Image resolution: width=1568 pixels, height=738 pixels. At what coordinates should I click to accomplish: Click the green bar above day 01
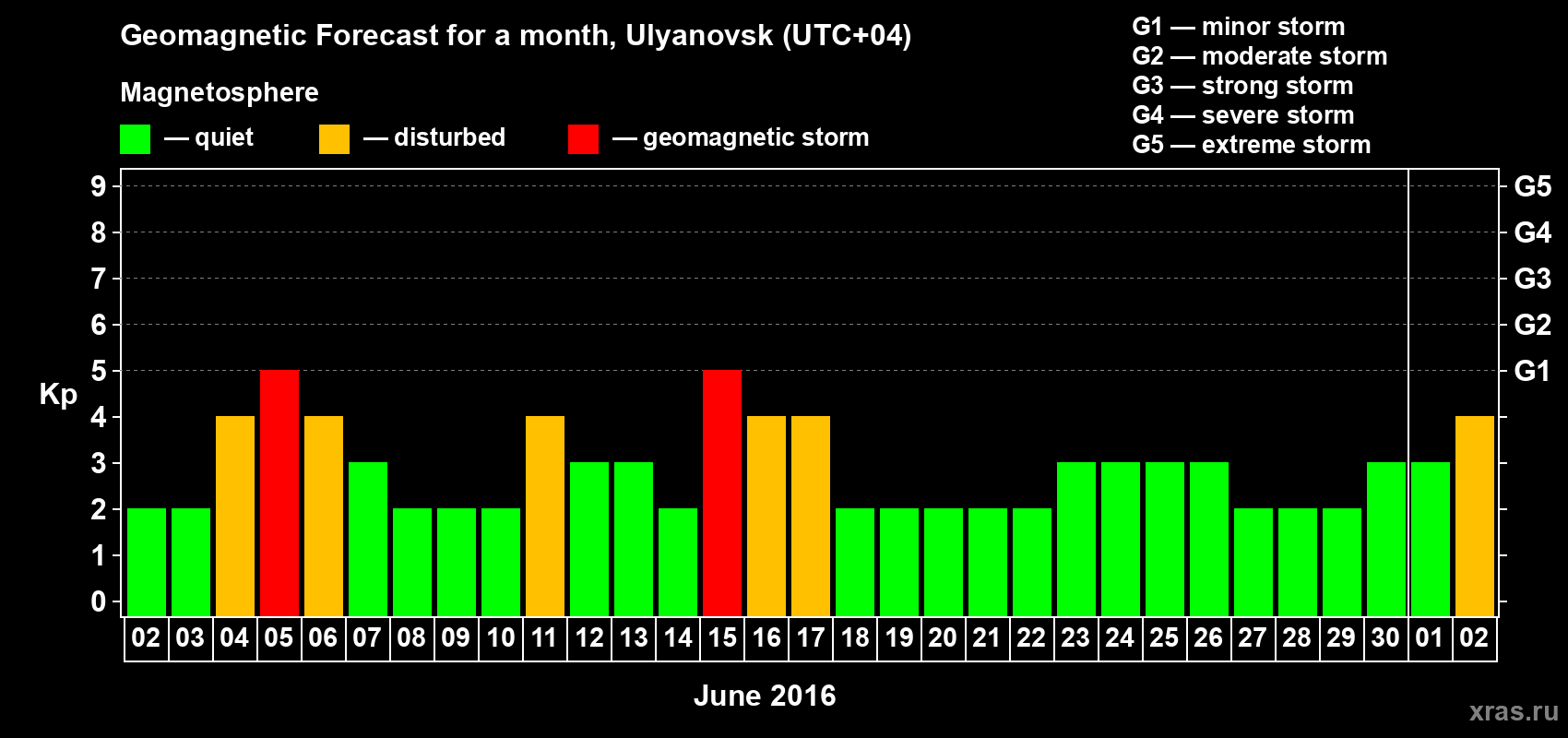point(1431,540)
